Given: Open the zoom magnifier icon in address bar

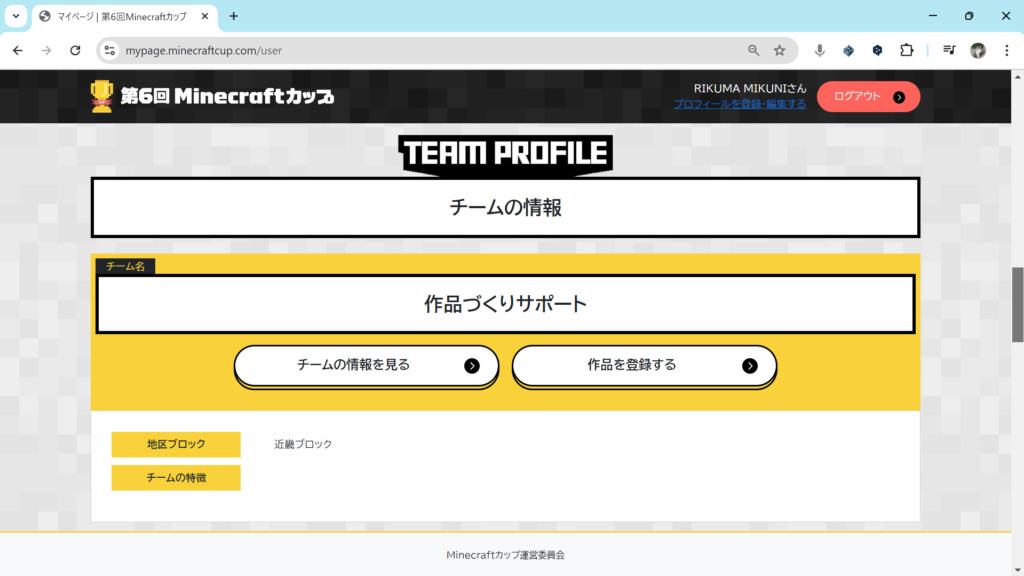Looking at the screenshot, I should click(x=754, y=51).
